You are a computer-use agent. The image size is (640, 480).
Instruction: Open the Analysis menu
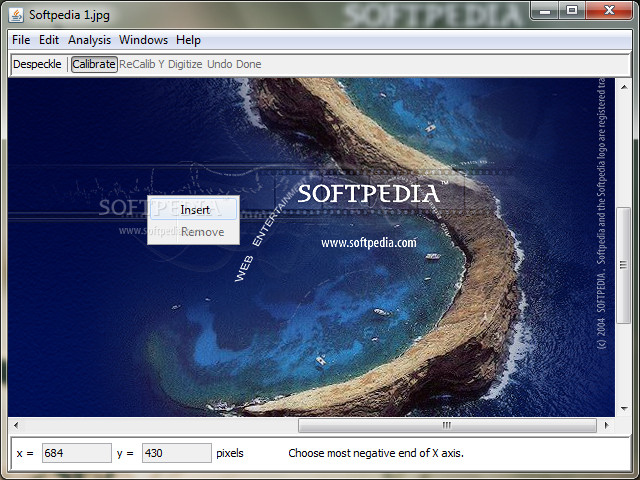pos(89,40)
